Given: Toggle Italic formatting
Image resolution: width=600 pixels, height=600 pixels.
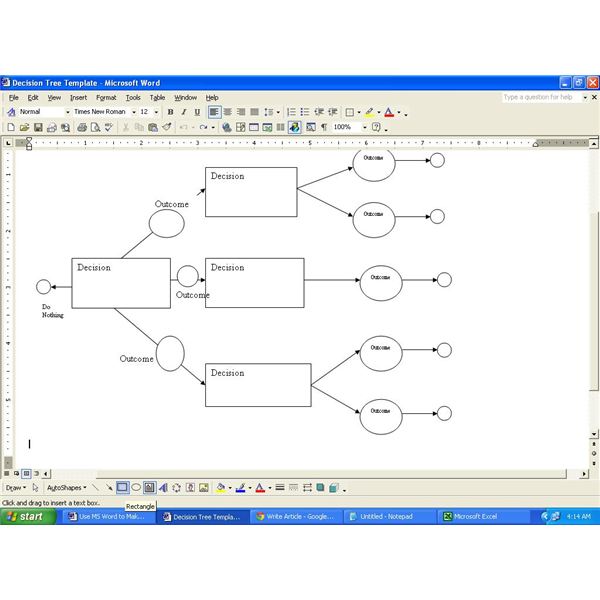Looking at the screenshot, I should pyautogui.click(x=184, y=112).
